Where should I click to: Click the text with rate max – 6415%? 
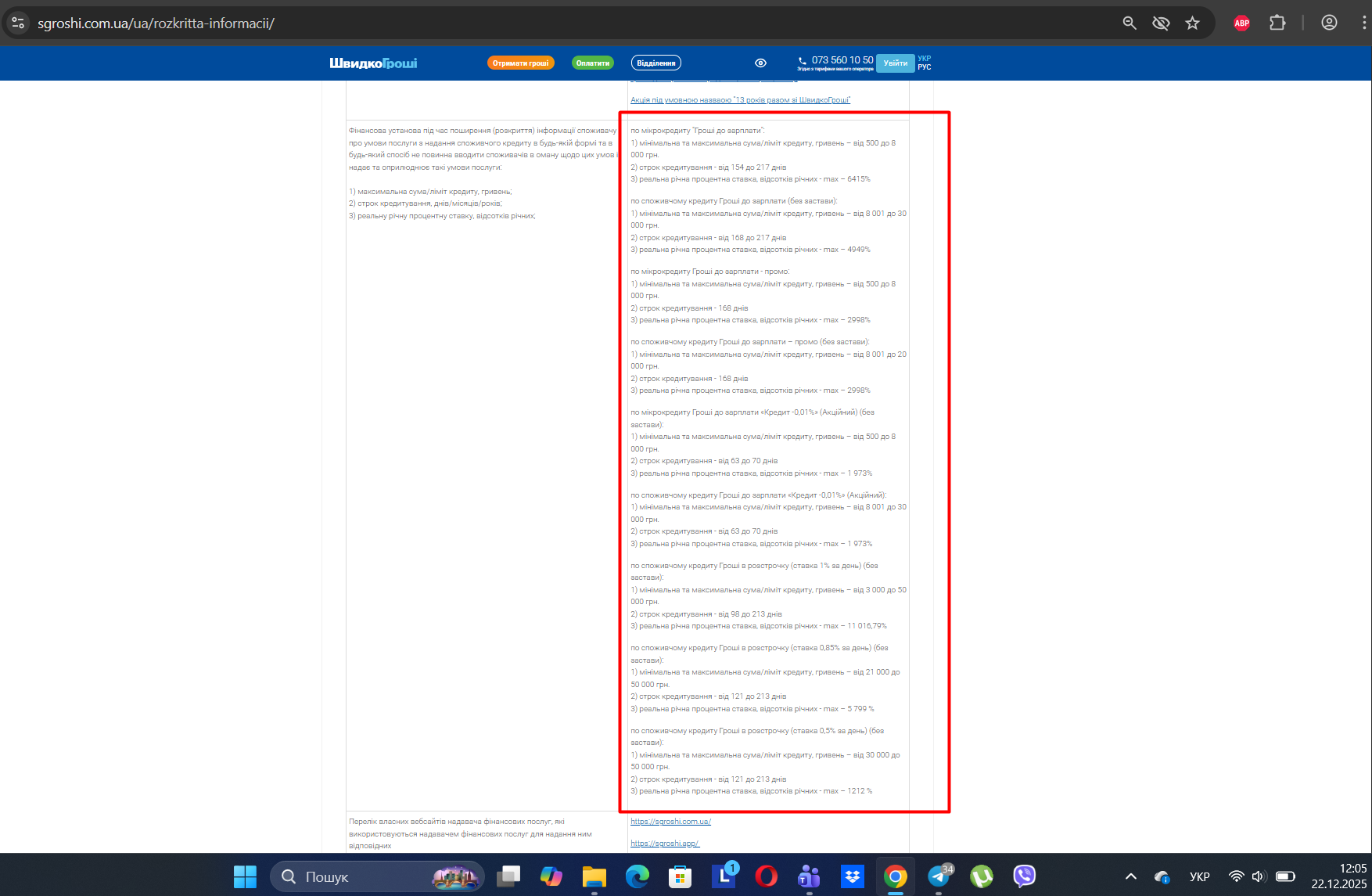[750, 179]
